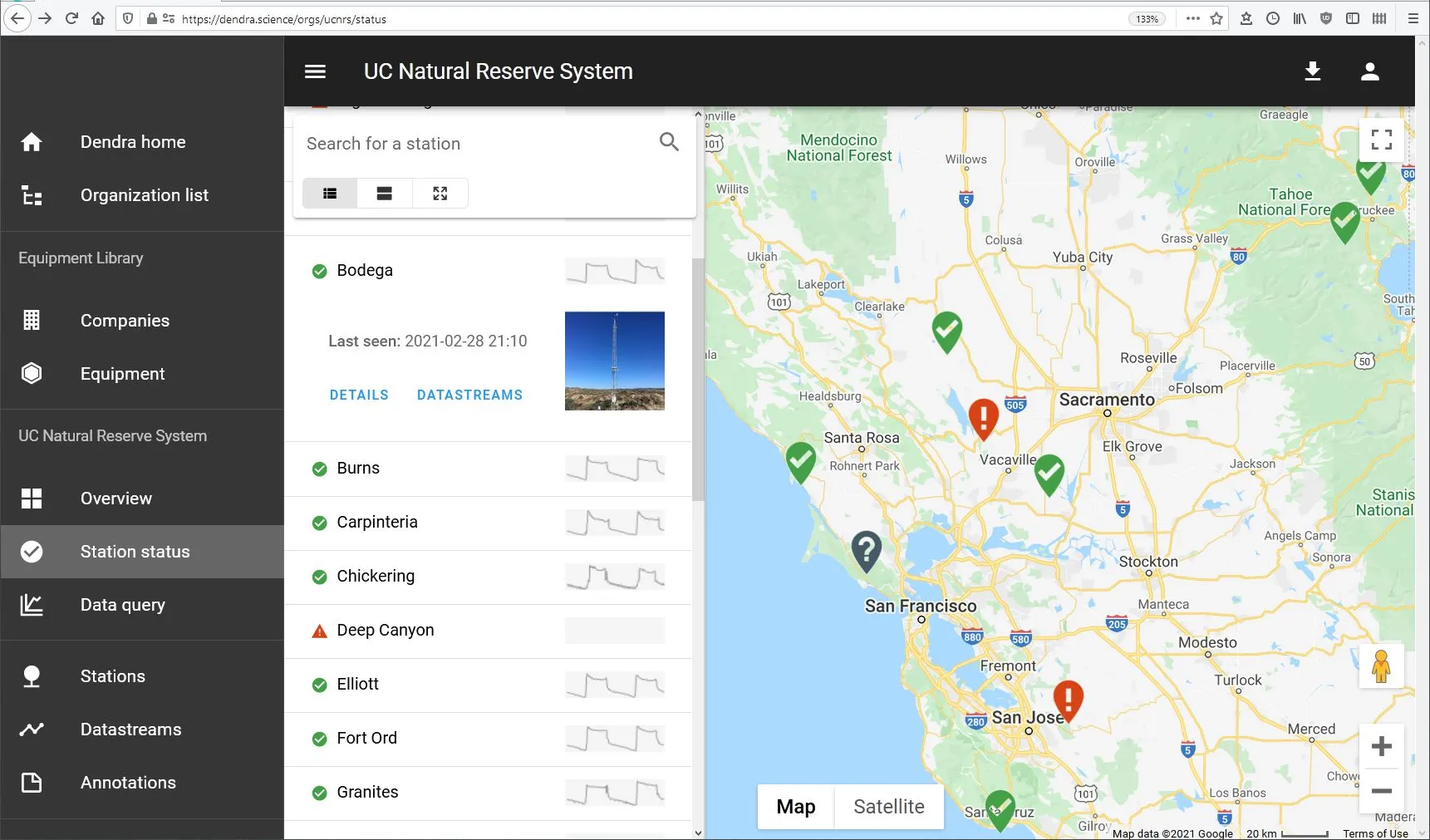Viewport: 1430px width, 840px height.
Task: Click green marker near Tahoe National Forest
Action: tap(1345, 222)
